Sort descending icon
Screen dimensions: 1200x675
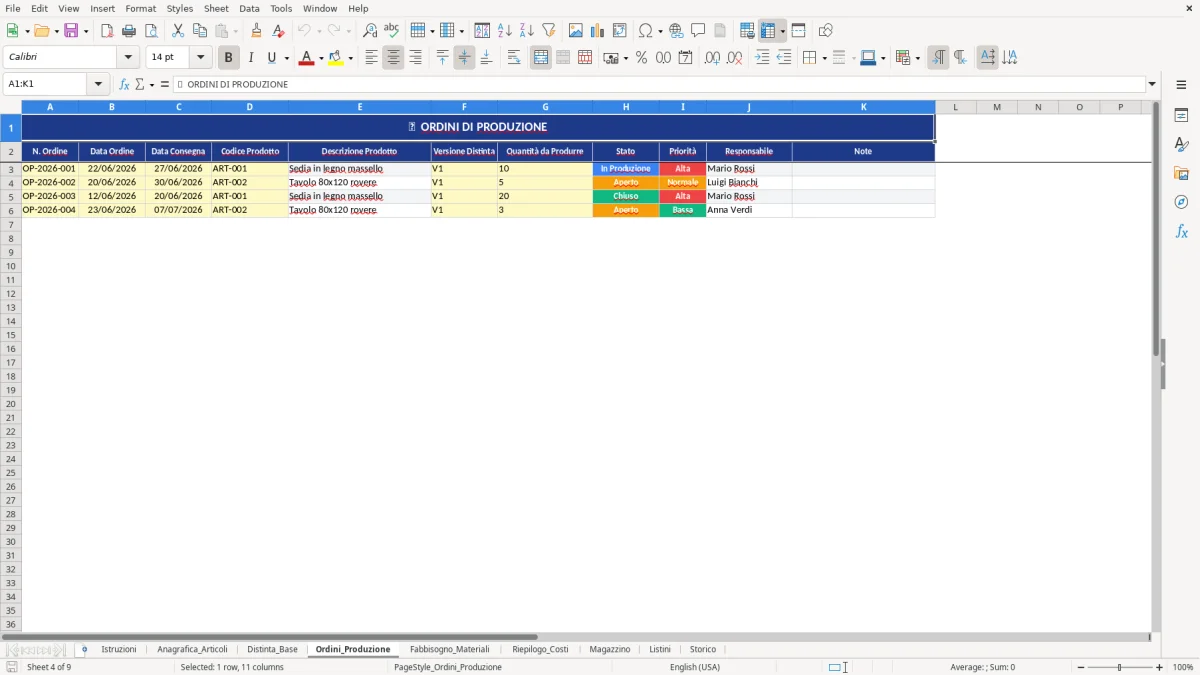(x=526, y=30)
